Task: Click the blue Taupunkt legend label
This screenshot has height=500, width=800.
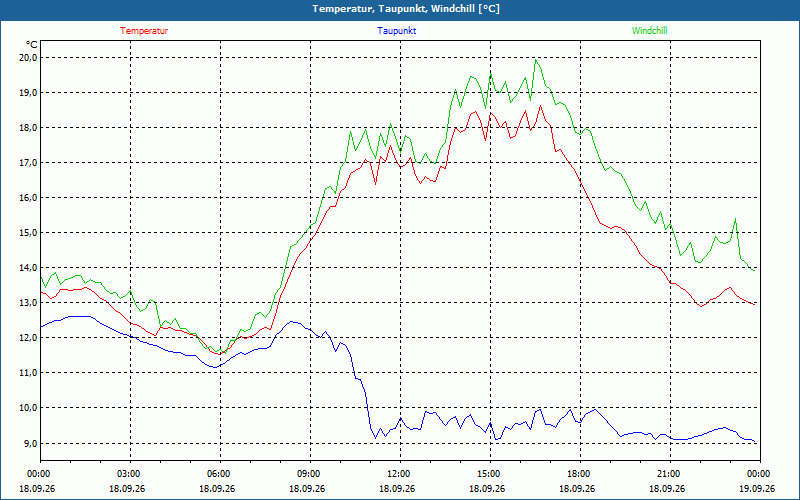Action: pos(396,31)
